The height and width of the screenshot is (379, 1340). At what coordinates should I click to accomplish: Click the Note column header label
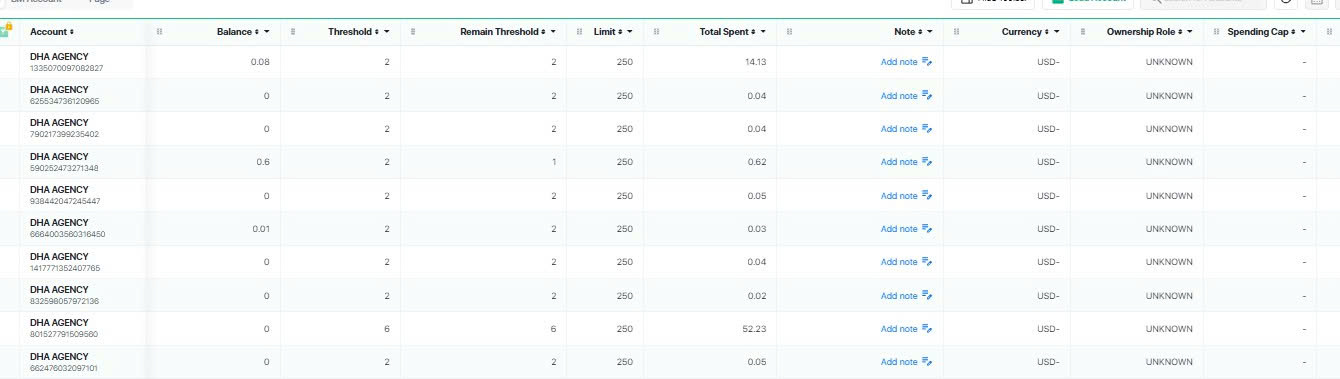coord(904,32)
